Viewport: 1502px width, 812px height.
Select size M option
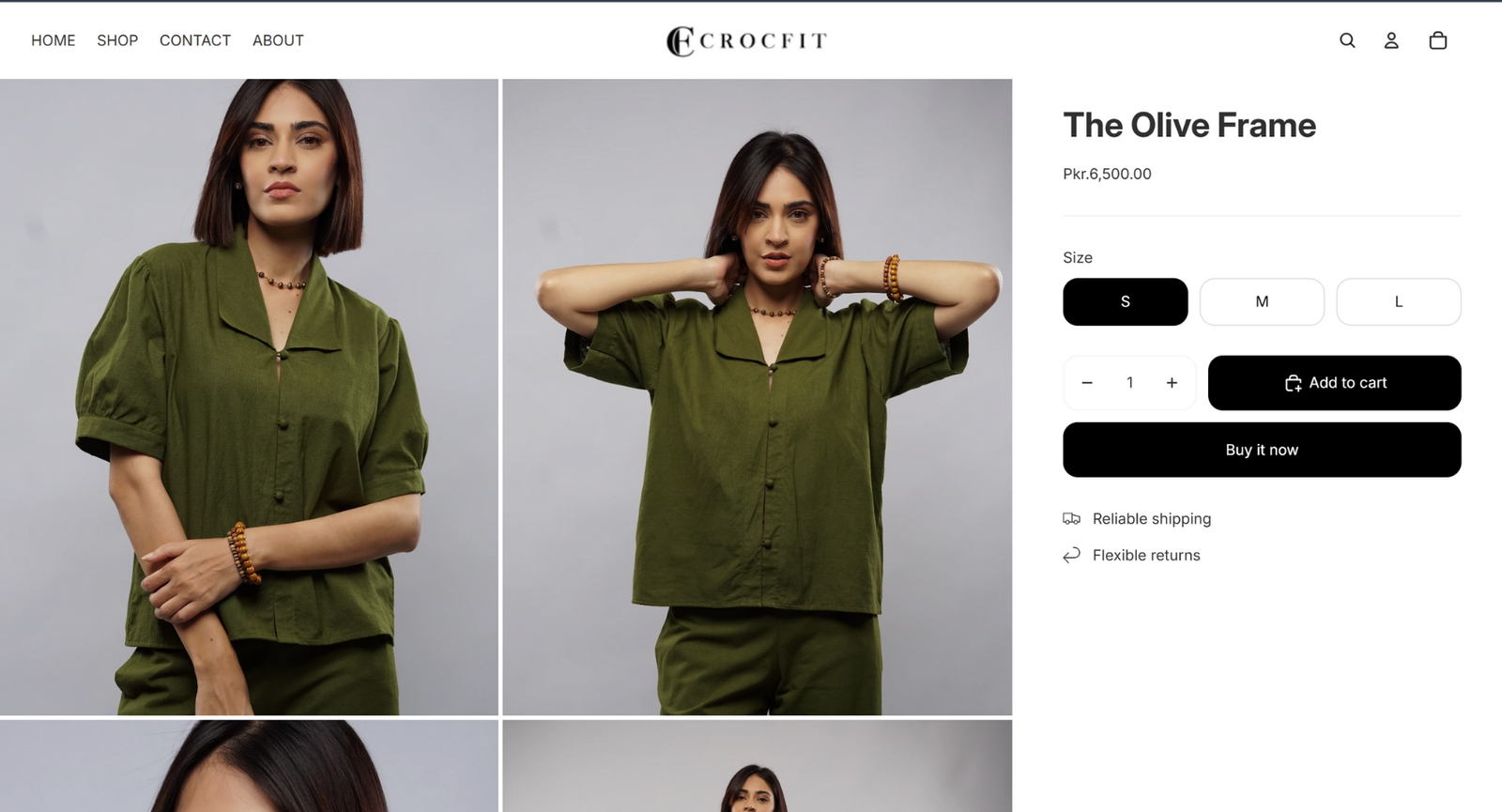(x=1262, y=301)
